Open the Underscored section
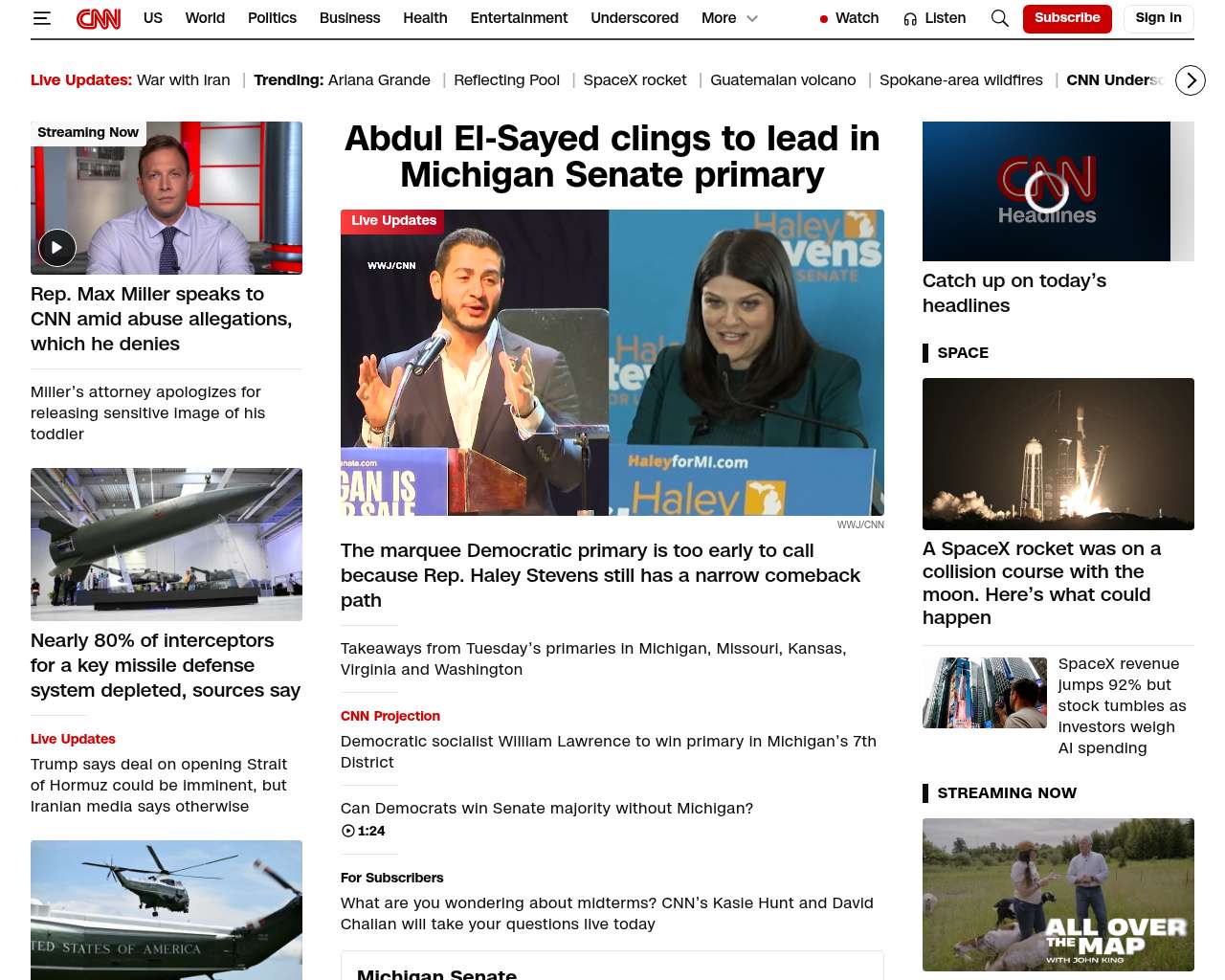Screen dimensions: 1225x980 pyautogui.click(x=635, y=18)
